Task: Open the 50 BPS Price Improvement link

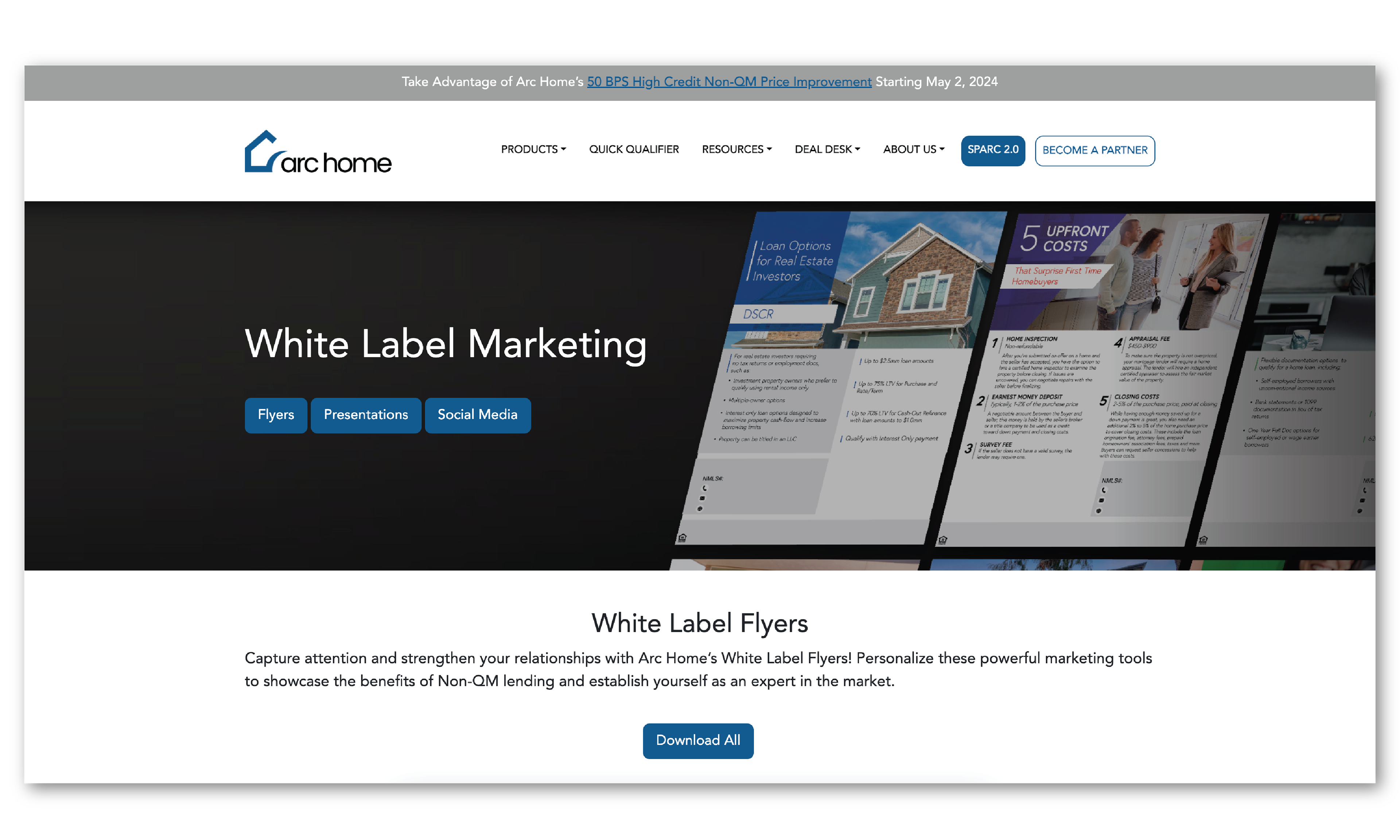Action: tap(729, 82)
